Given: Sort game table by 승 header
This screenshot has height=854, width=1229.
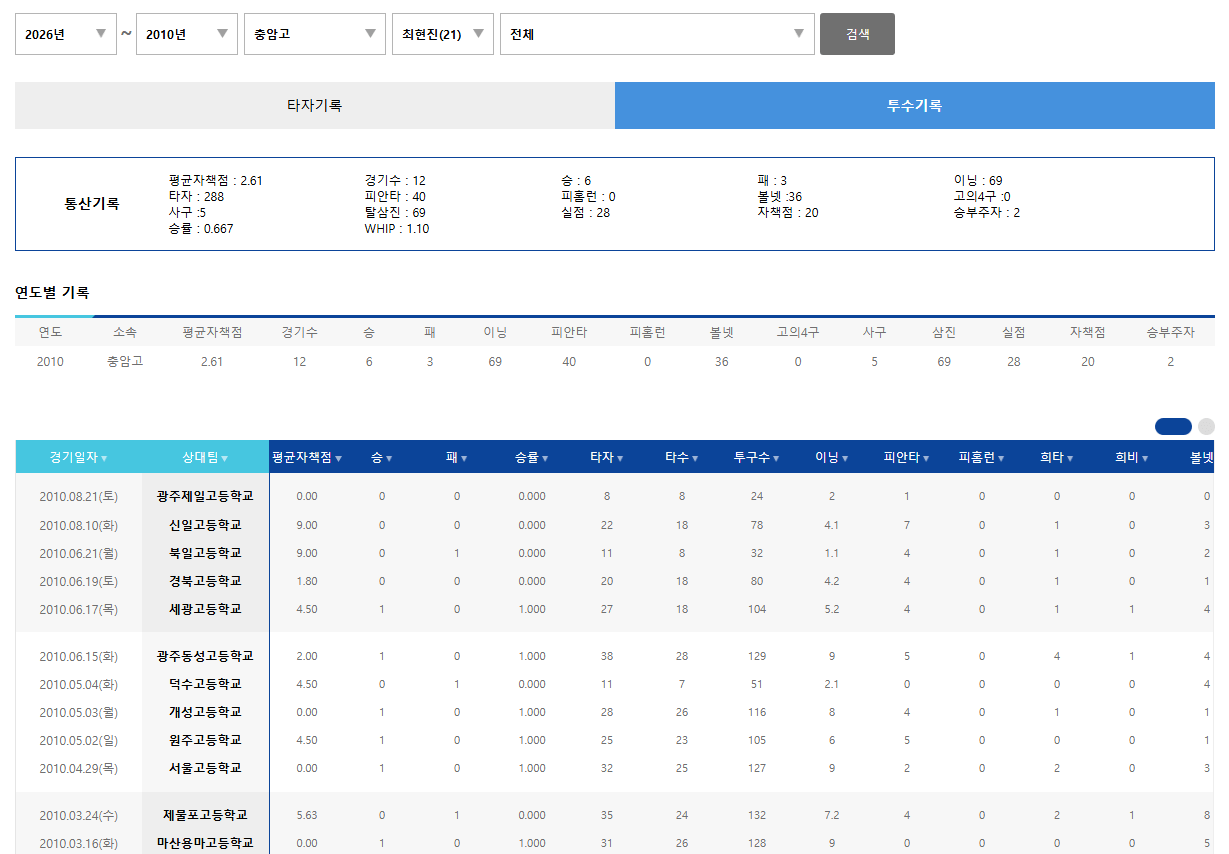Looking at the screenshot, I should (382, 457).
